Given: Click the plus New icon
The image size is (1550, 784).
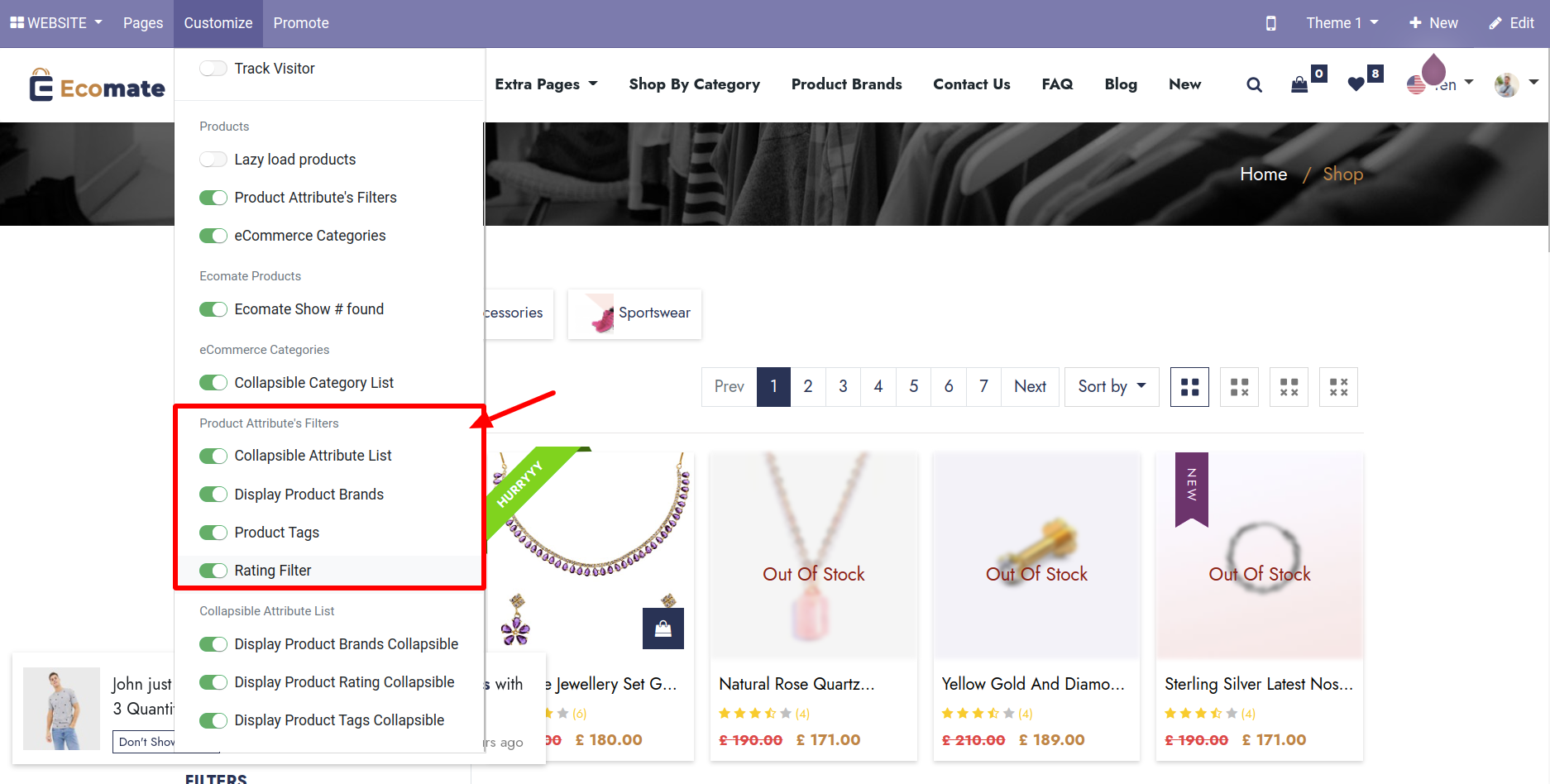Looking at the screenshot, I should point(1415,23).
